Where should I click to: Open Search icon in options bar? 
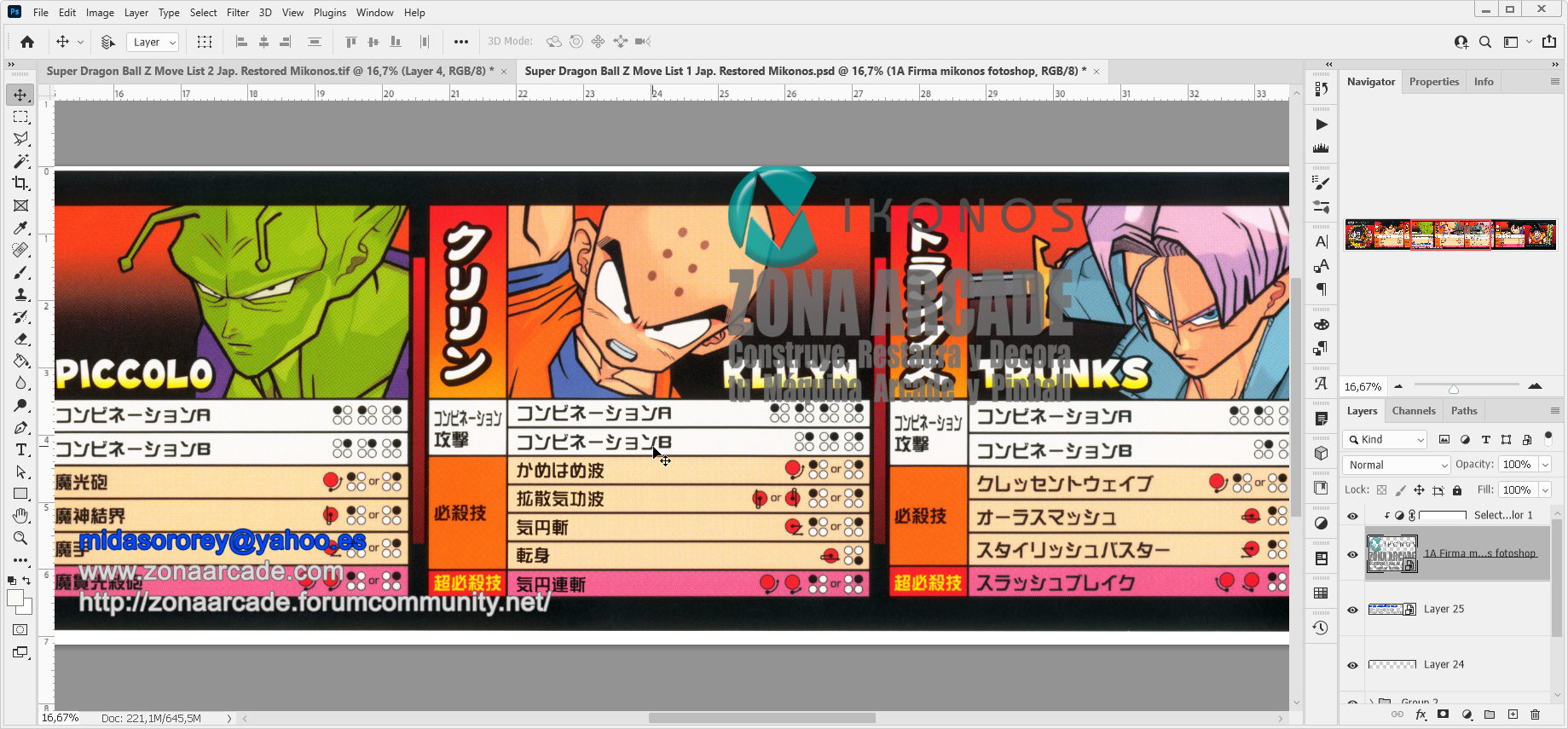pyautogui.click(x=1485, y=42)
